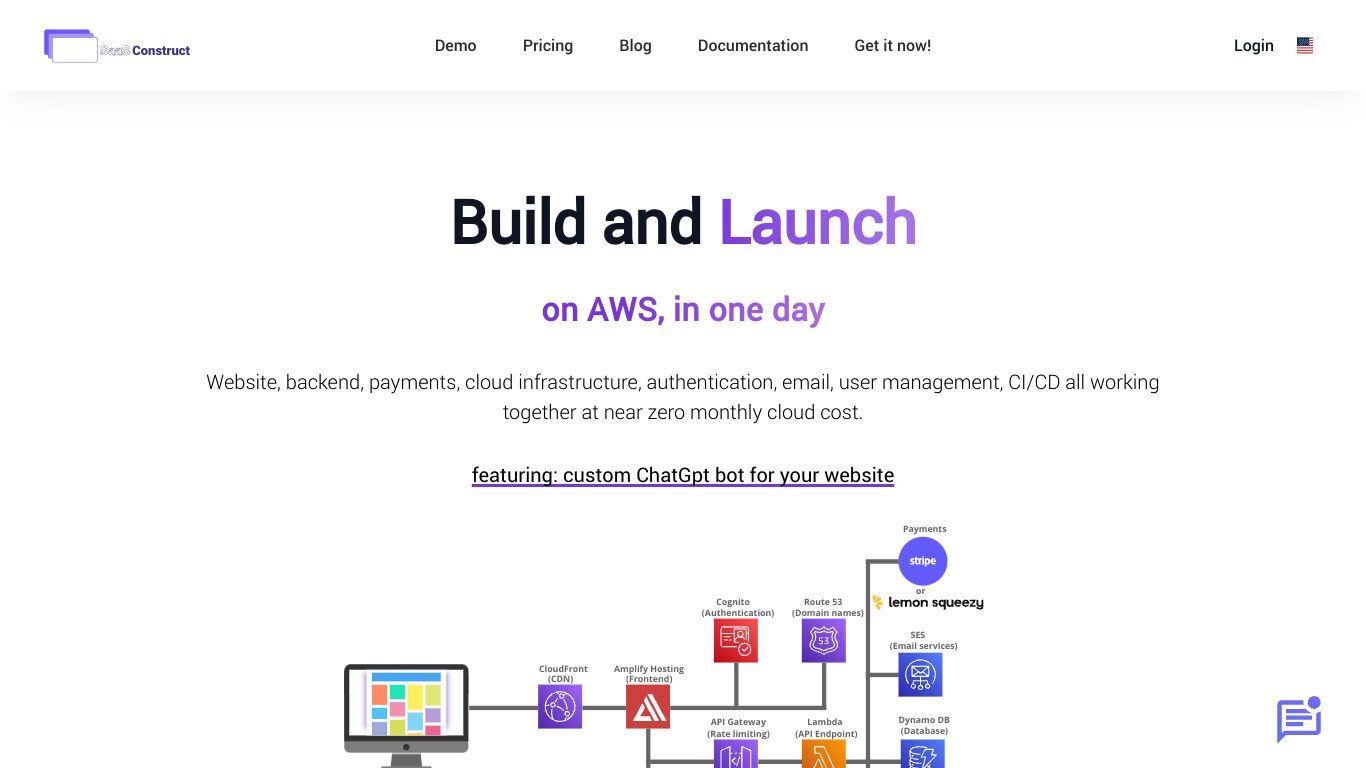Image resolution: width=1366 pixels, height=768 pixels.
Task: Click the Route 53 icon
Action: click(824, 641)
